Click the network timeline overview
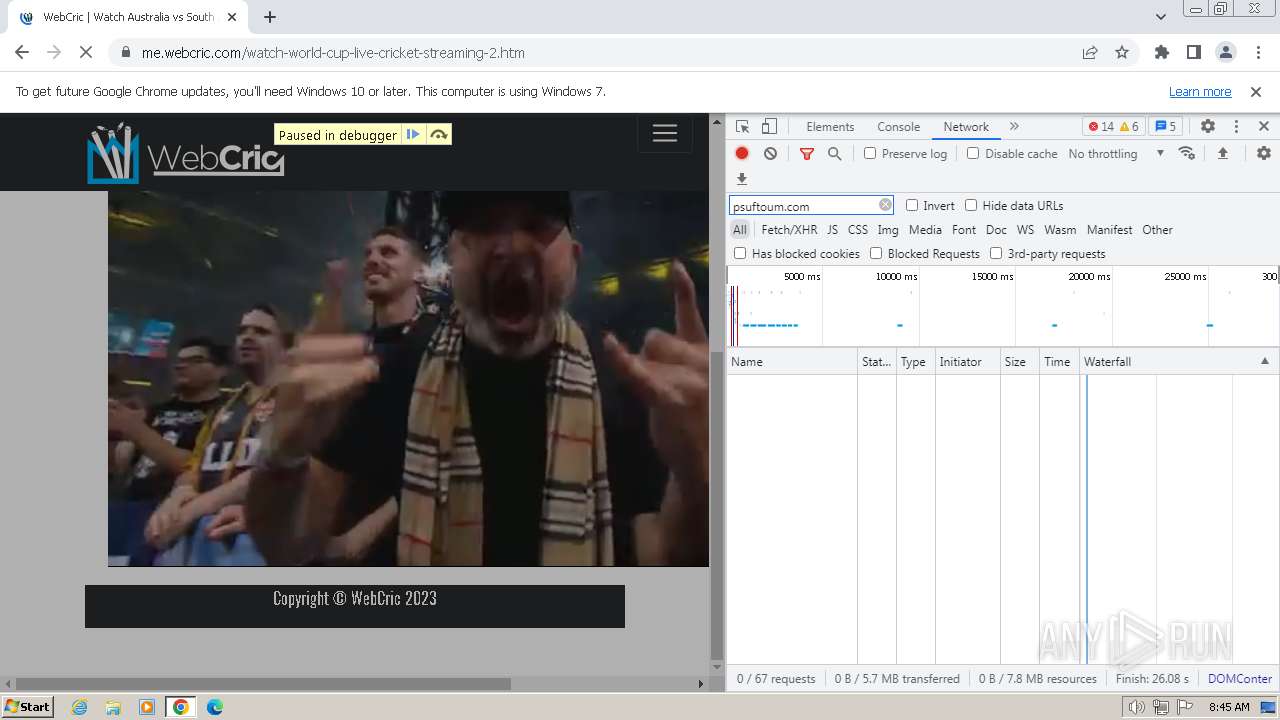 (x=1003, y=306)
